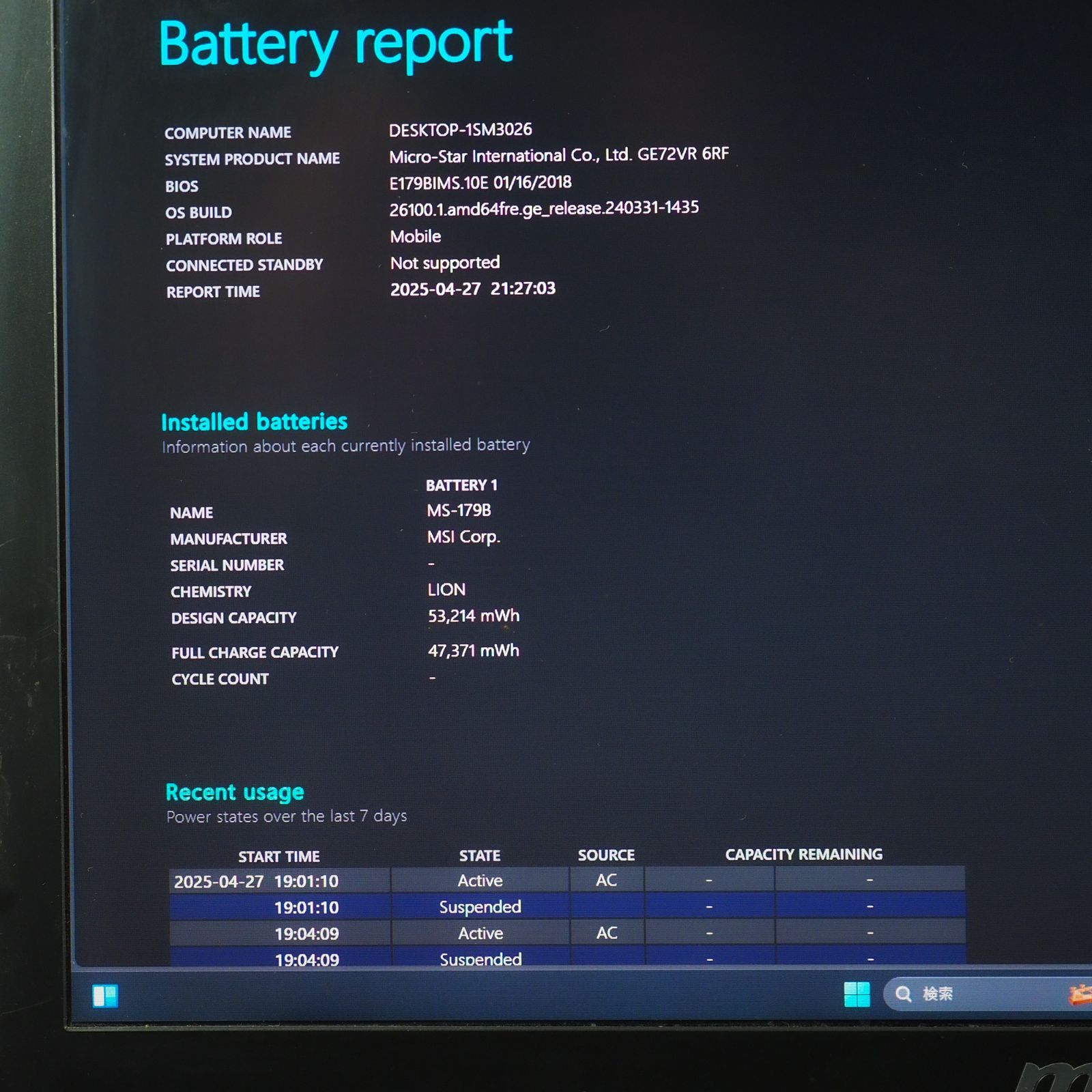Click the "SYSTEM PRODUCT NAME" label
Viewport: 1092px width, 1092px height.
click(252, 159)
